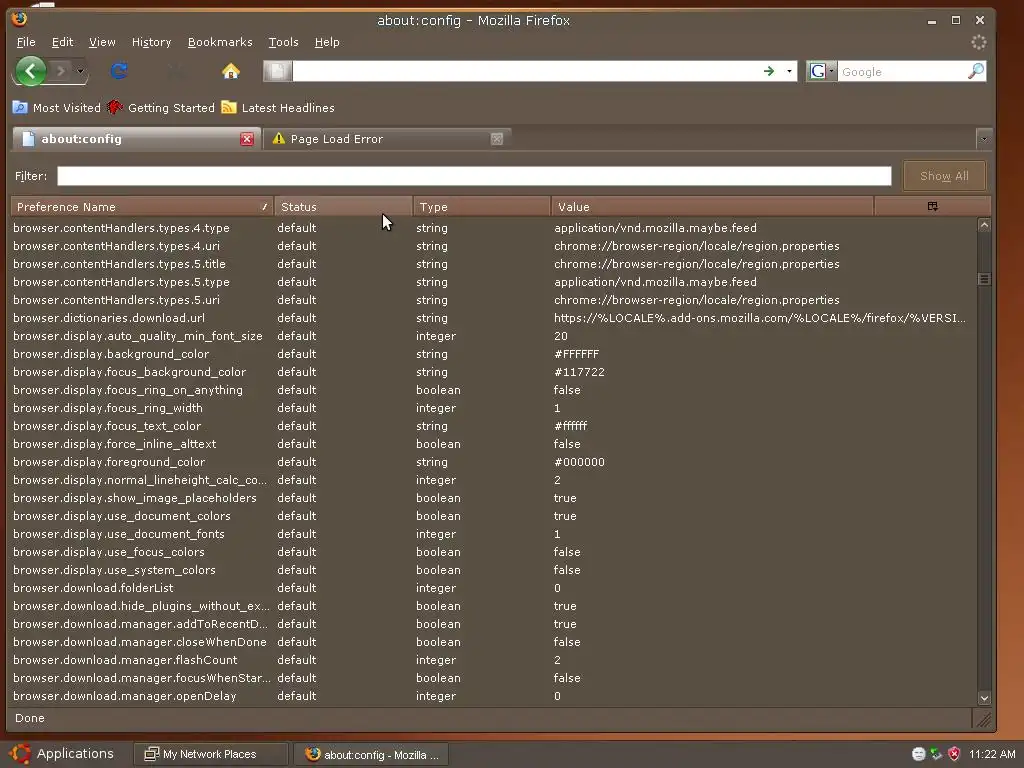Click the Forward navigation arrow

pos(61,71)
